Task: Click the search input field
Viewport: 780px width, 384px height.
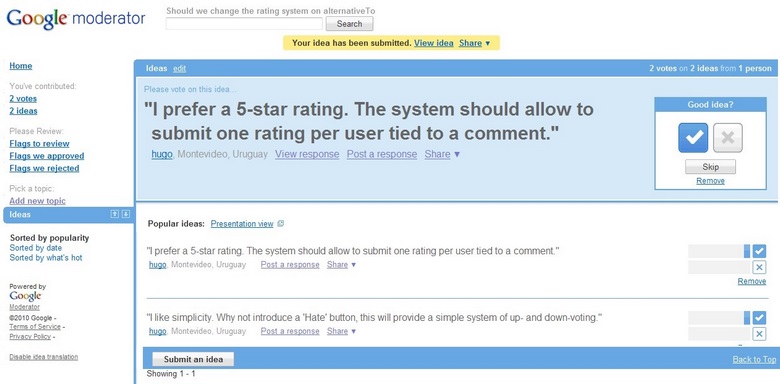Action: click(x=244, y=23)
